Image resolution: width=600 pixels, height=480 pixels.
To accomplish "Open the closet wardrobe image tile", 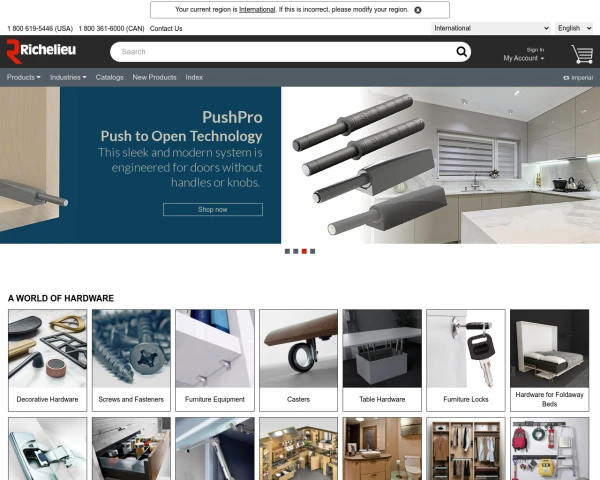I will 466,449.
